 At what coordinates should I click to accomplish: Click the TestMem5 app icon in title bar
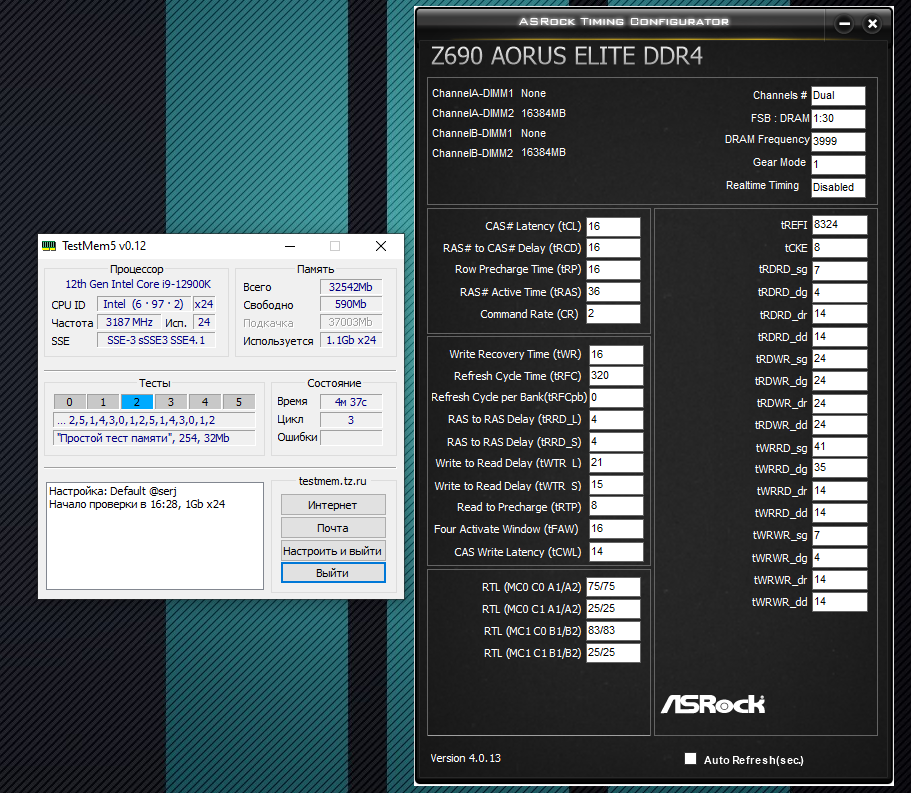click(x=49, y=246)
